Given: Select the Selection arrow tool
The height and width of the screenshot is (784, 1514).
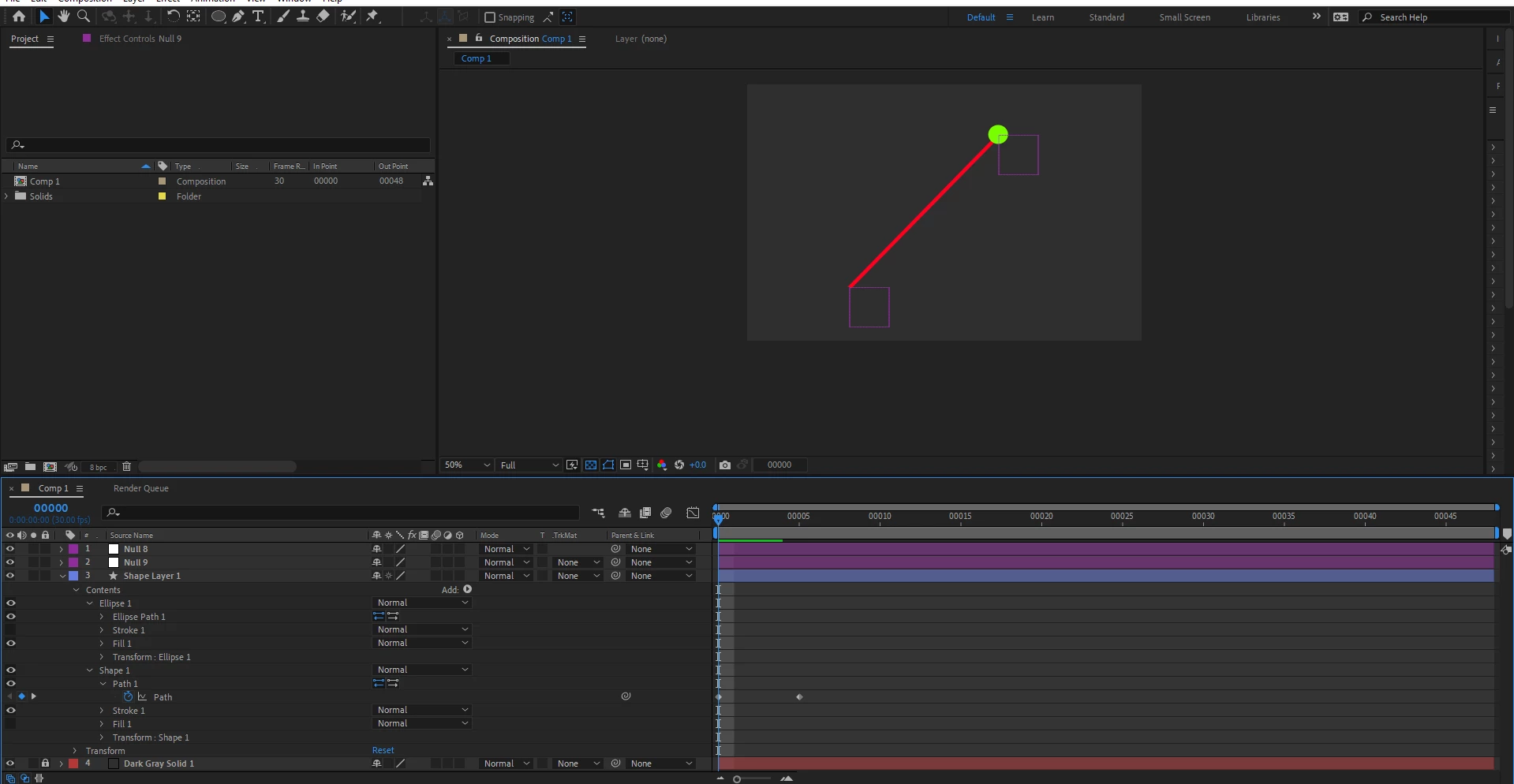Looking at the screenshot, I should (x=44, y=17).
